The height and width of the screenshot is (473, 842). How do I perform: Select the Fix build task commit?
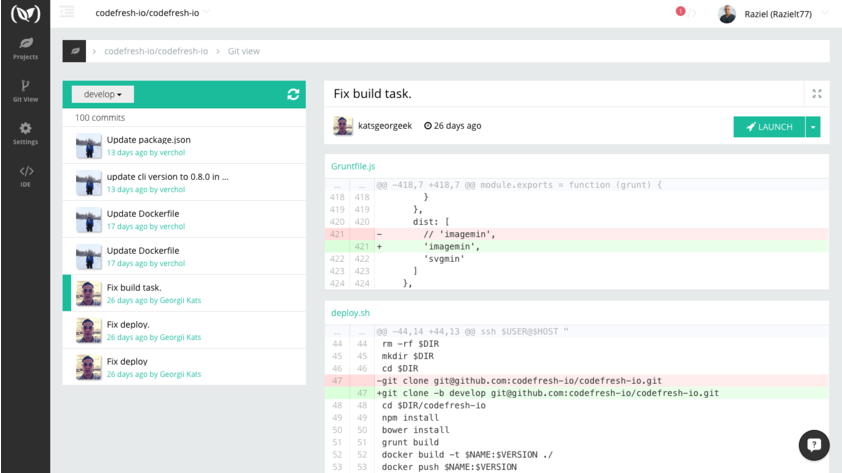184,293
